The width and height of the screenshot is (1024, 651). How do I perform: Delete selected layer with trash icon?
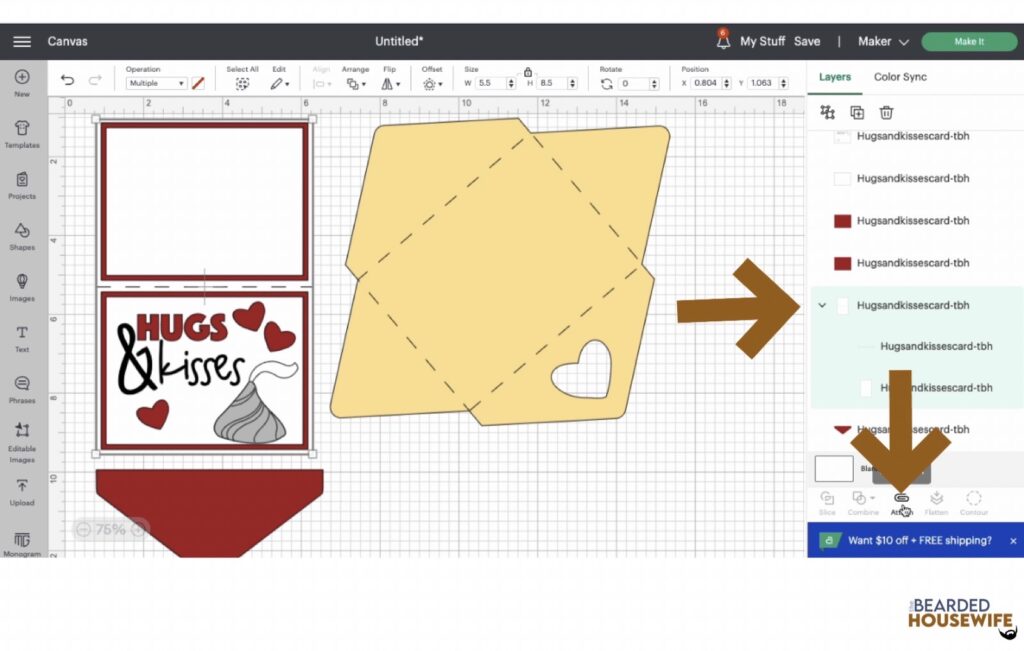pos(886,113)
